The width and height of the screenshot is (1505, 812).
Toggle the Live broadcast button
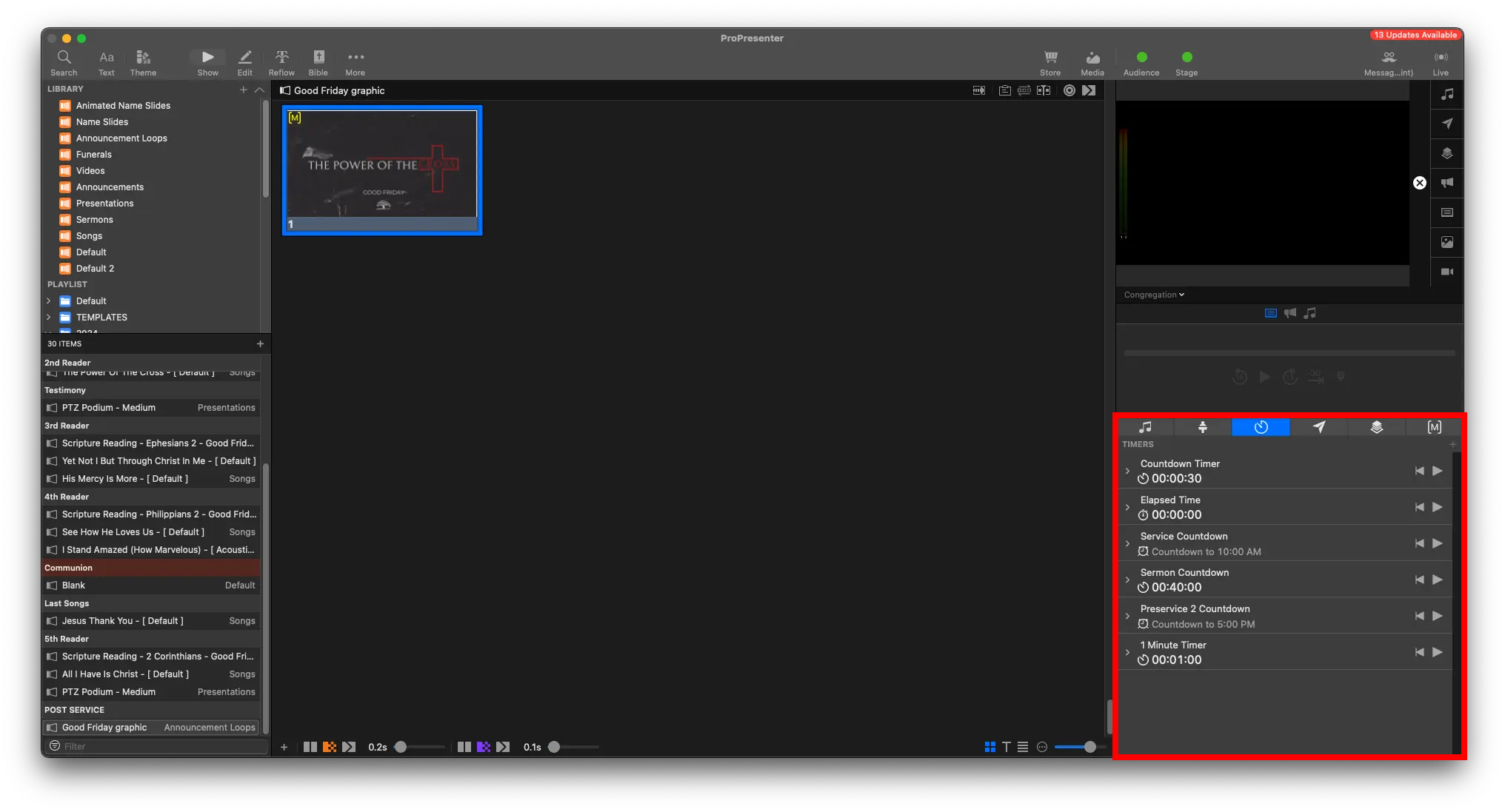1440,58
